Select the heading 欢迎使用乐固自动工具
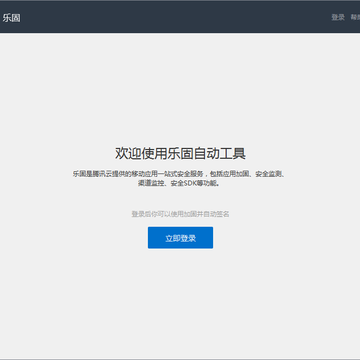The image size is (360, 360). 180,153
